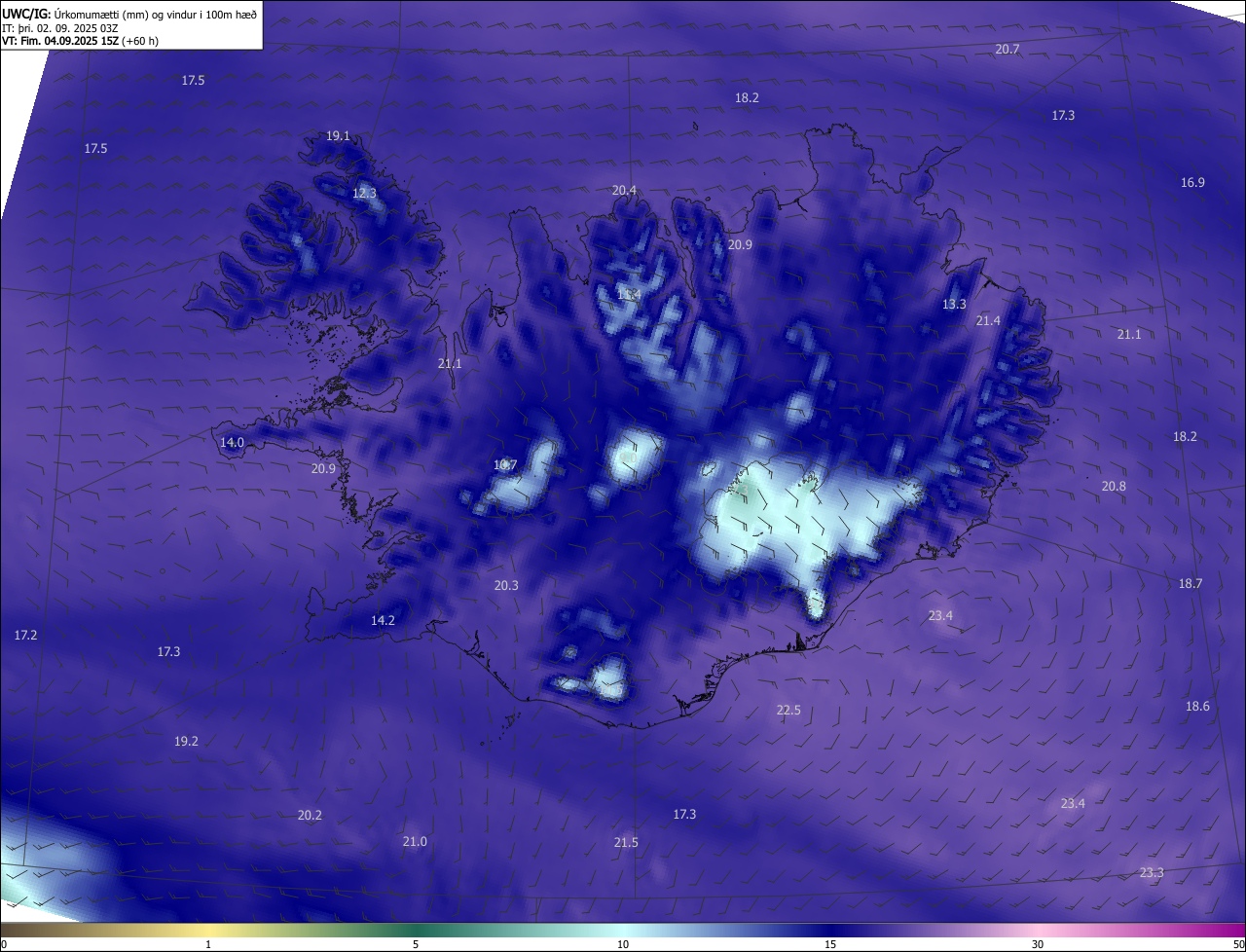Select the initial time line "IT: þri. 02. 09. 2025 03Z"

(60, 27)
